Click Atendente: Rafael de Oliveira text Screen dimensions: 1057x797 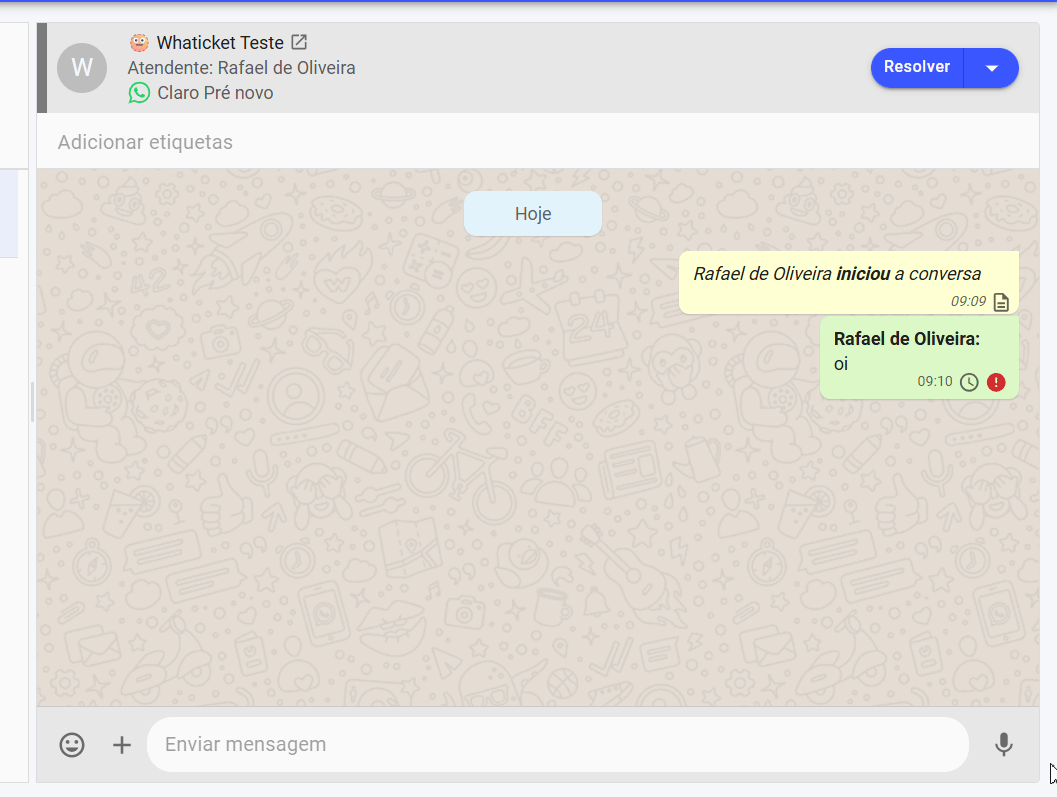241,67
